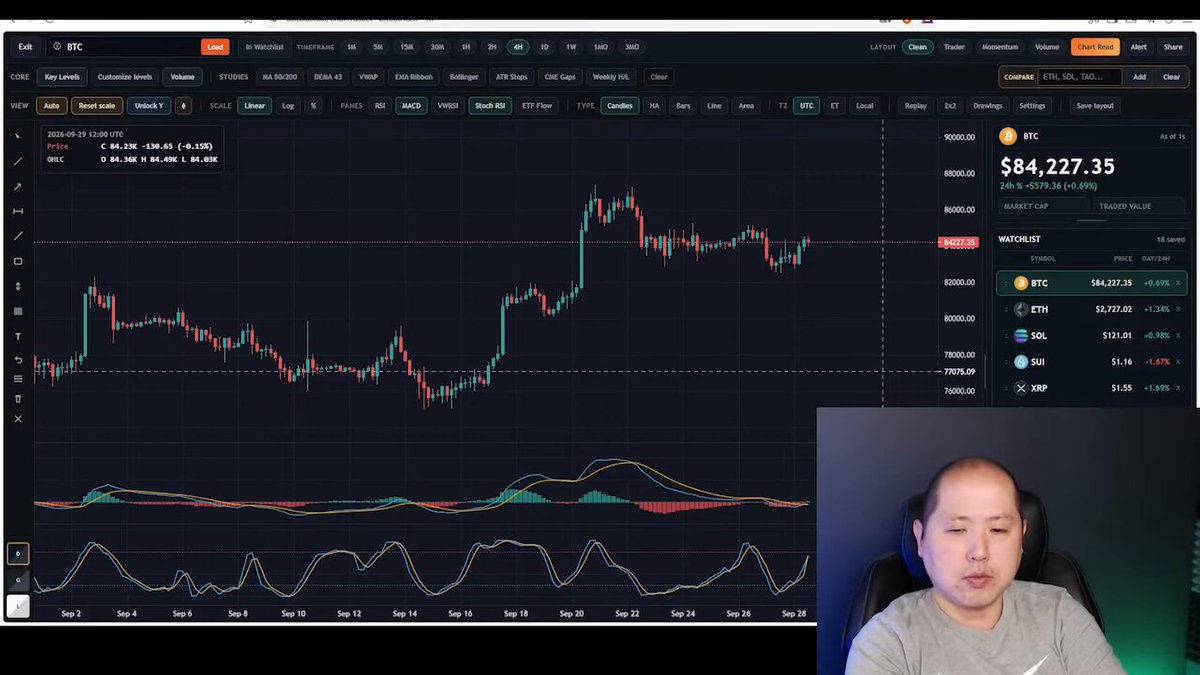Click the Bitcoin logo in the watchlist

(x=1021, y=283)
